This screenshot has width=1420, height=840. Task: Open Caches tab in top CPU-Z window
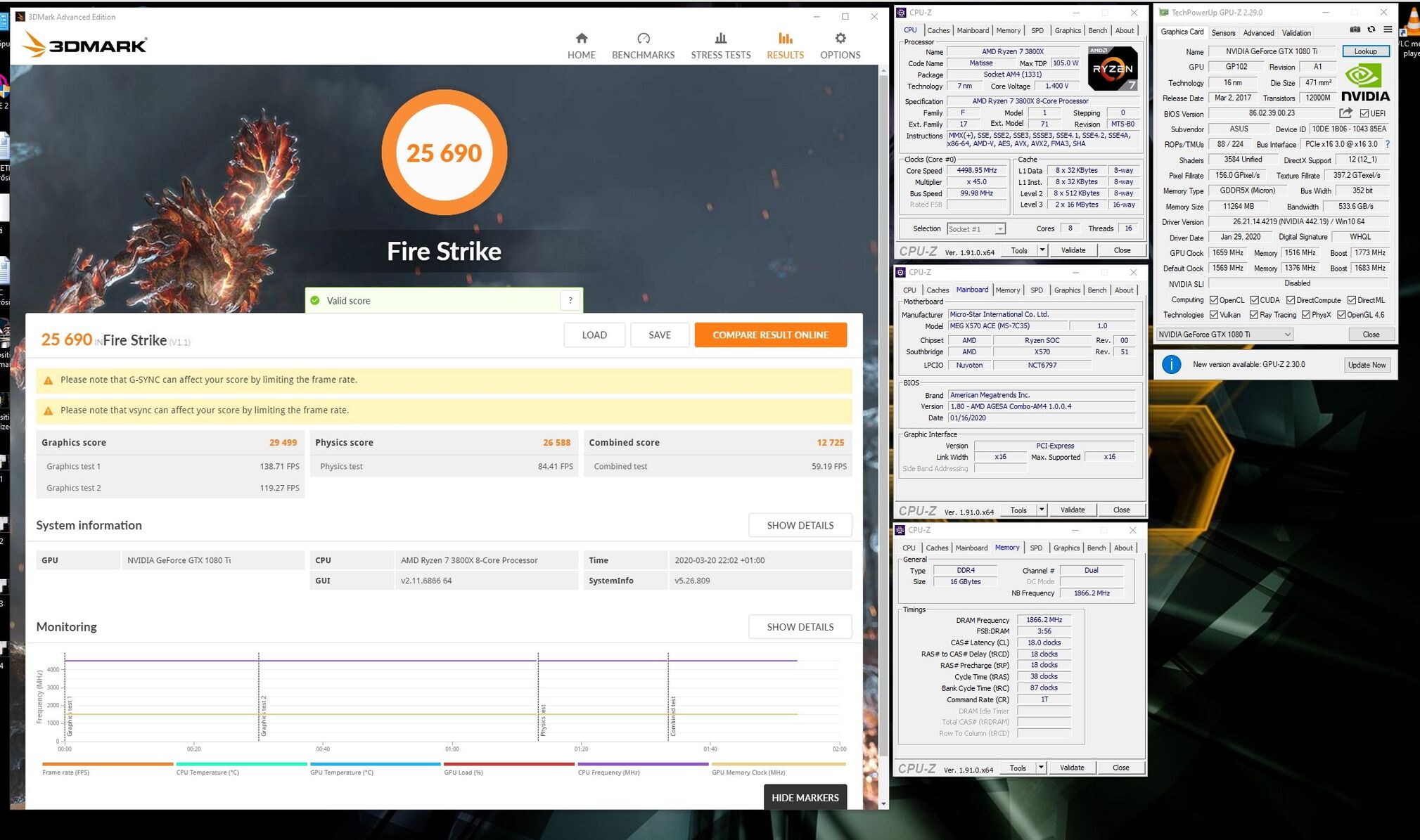click(938, 31)
